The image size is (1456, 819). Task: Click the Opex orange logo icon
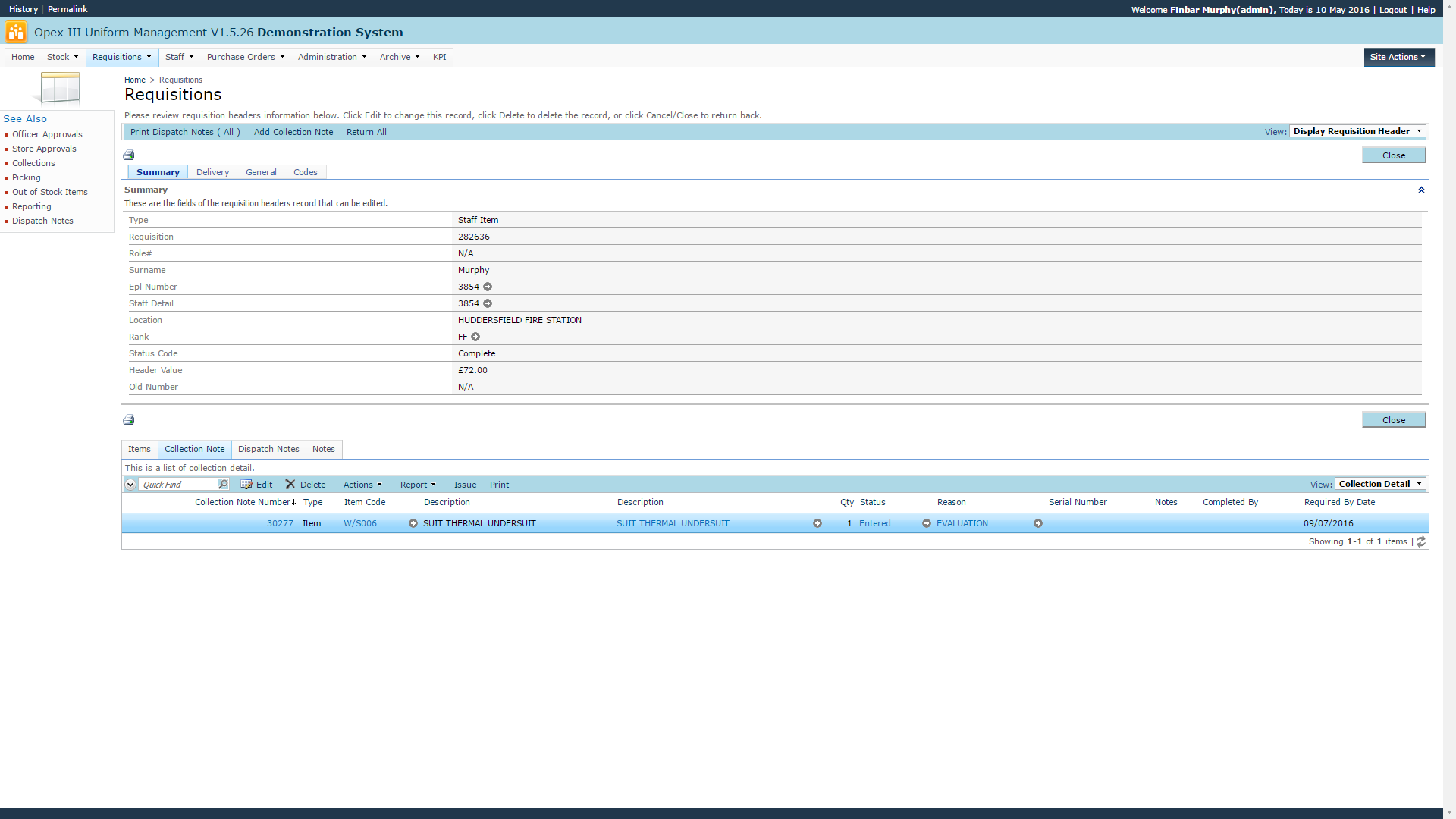[x=15, y=32]
